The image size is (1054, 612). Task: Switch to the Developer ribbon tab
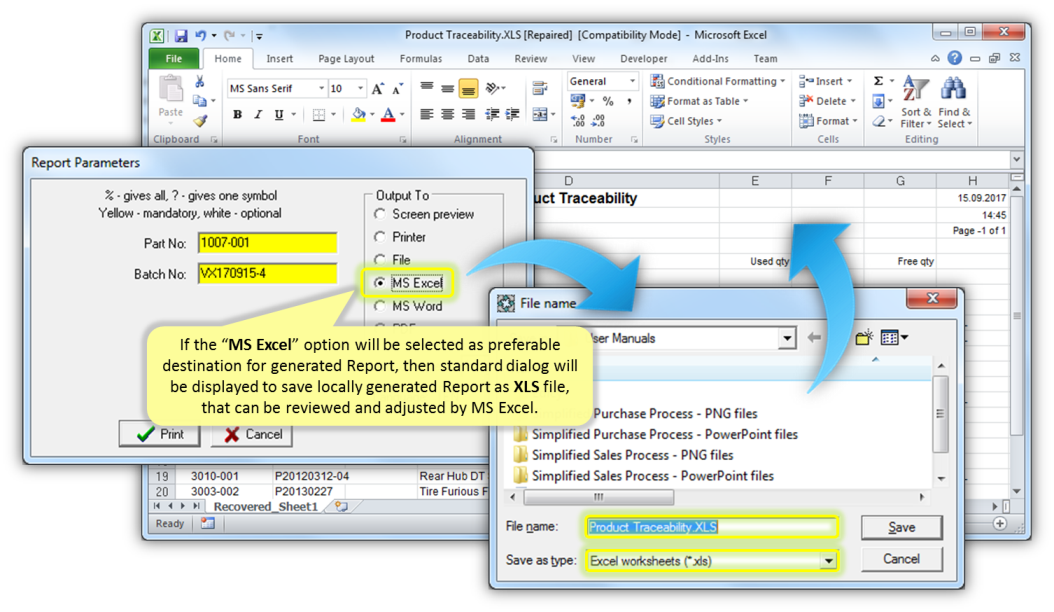click(x=644, y=59)
